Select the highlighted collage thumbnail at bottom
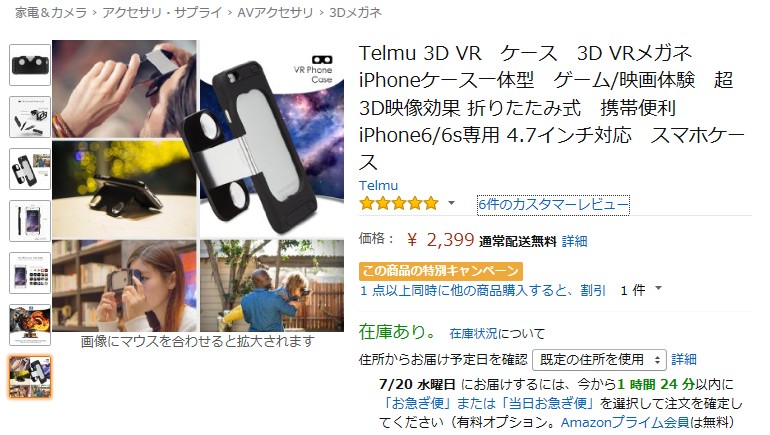The height and width of the screenshot is (435, 770). point(30,377)
